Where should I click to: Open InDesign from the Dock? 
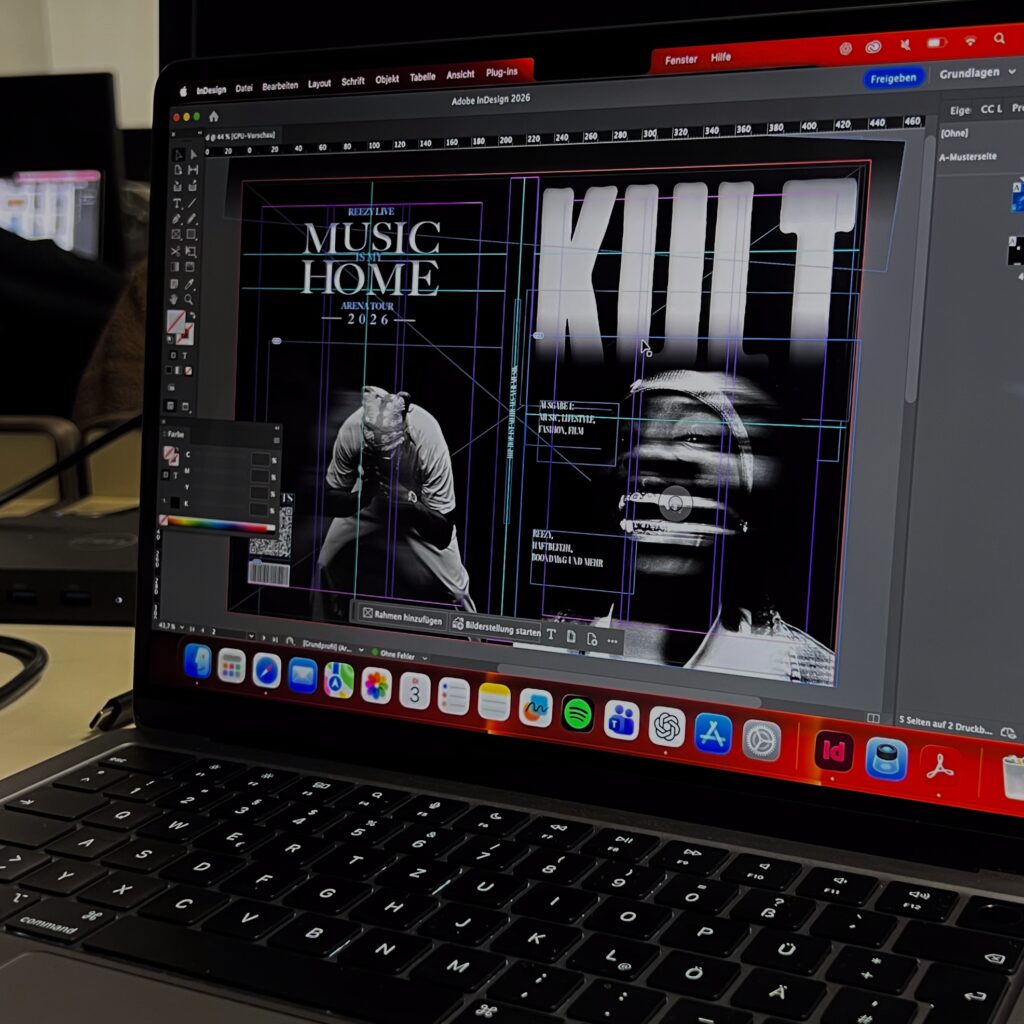click(x=833, y=751)
